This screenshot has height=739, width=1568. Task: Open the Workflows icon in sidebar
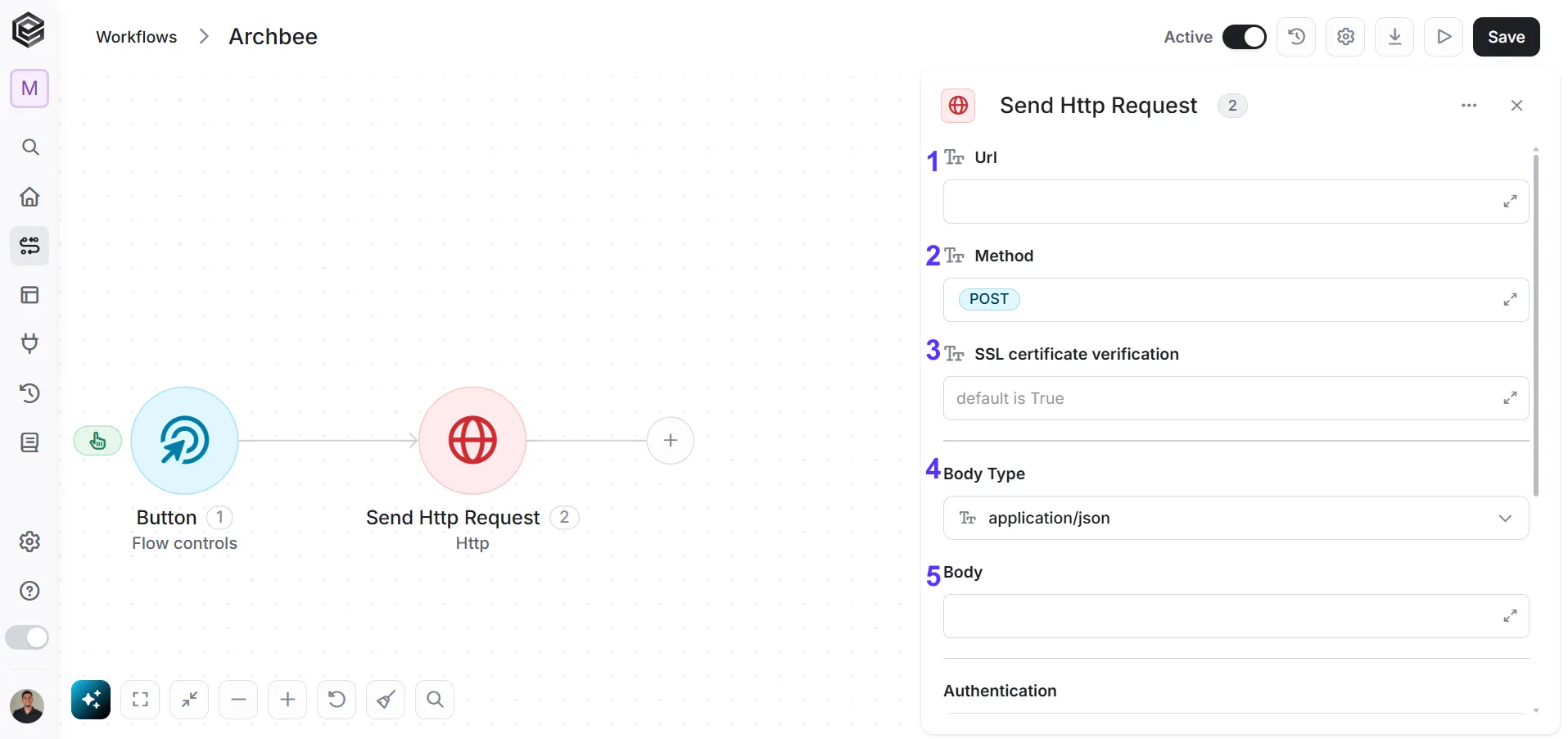click(30, 246)
